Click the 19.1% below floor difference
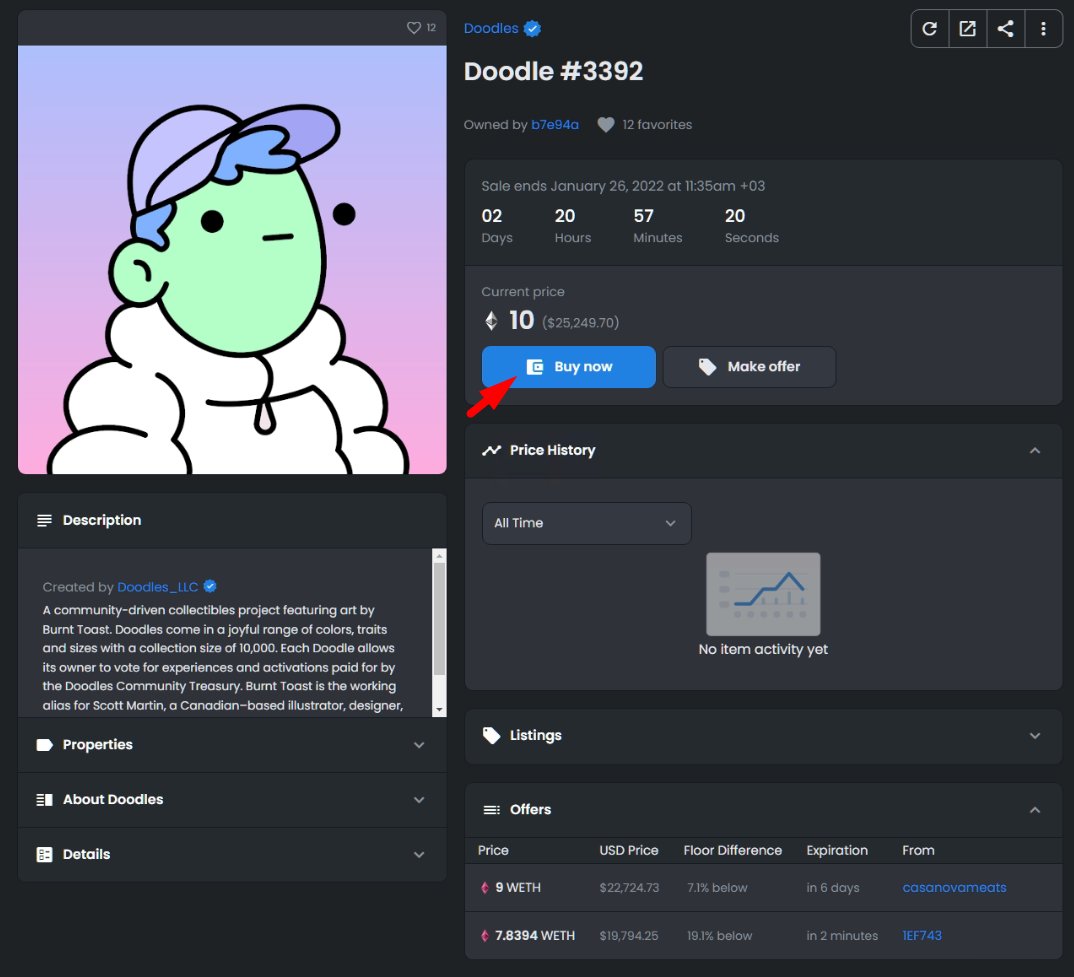 click(x=719, y=935)
